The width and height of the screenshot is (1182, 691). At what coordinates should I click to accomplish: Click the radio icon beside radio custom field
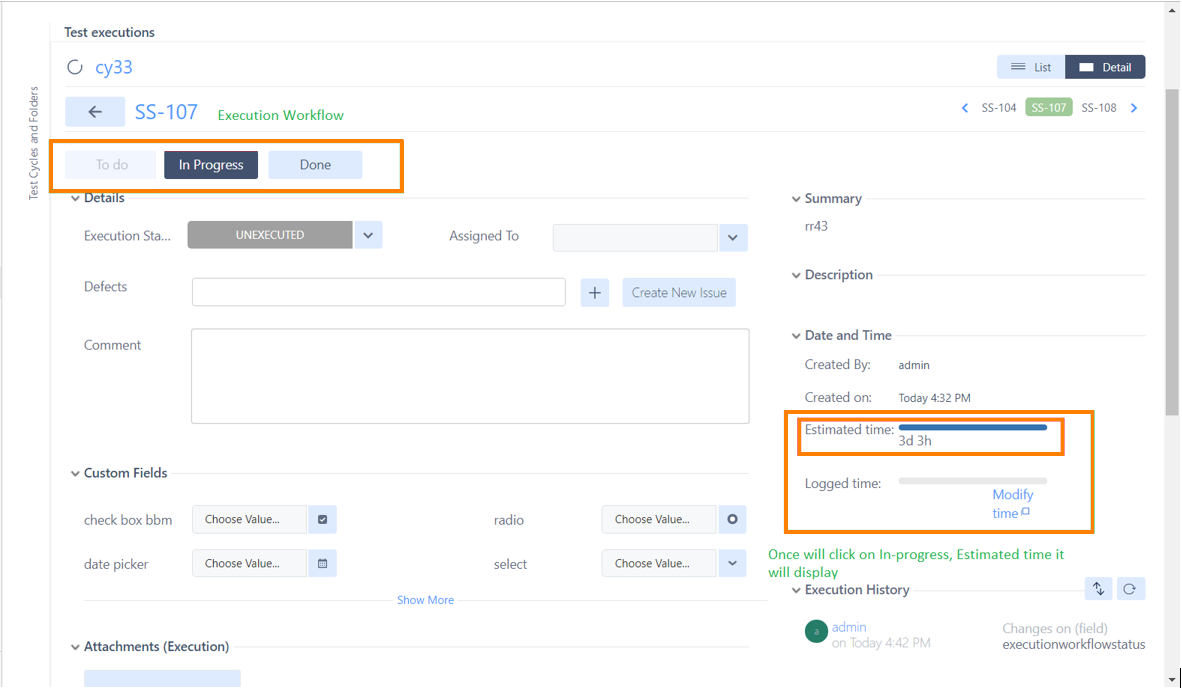point(732,519)
